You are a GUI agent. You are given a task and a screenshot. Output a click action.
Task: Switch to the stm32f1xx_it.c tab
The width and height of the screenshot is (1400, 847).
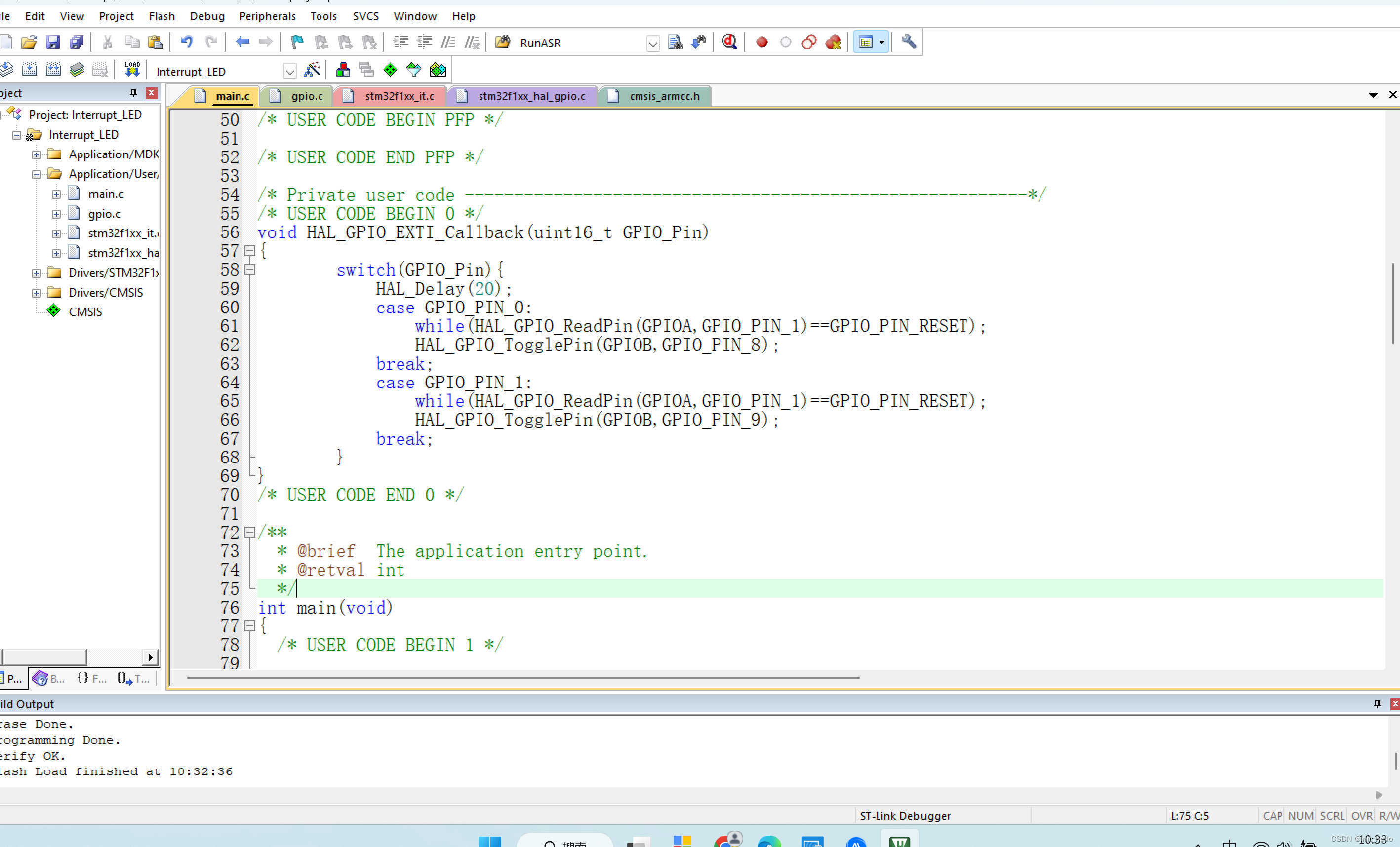(399, 96)
